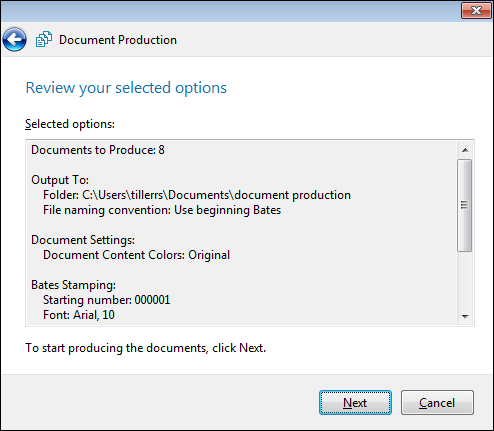The image size is (494, 431).
Task: Select the Document Content Colors: Original line
Action: [136, 255]
